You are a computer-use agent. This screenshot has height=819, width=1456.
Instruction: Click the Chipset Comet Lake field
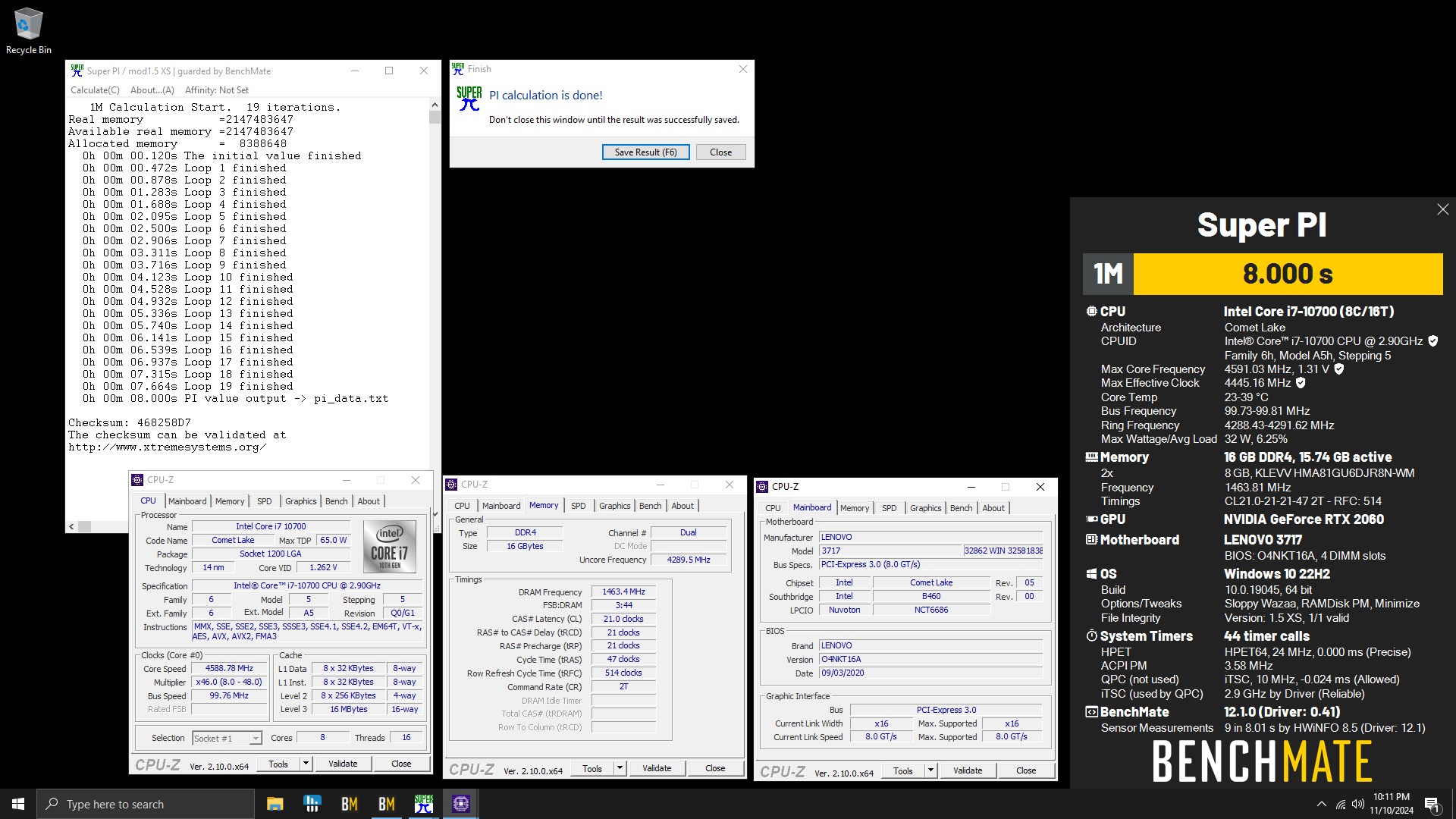931,583
